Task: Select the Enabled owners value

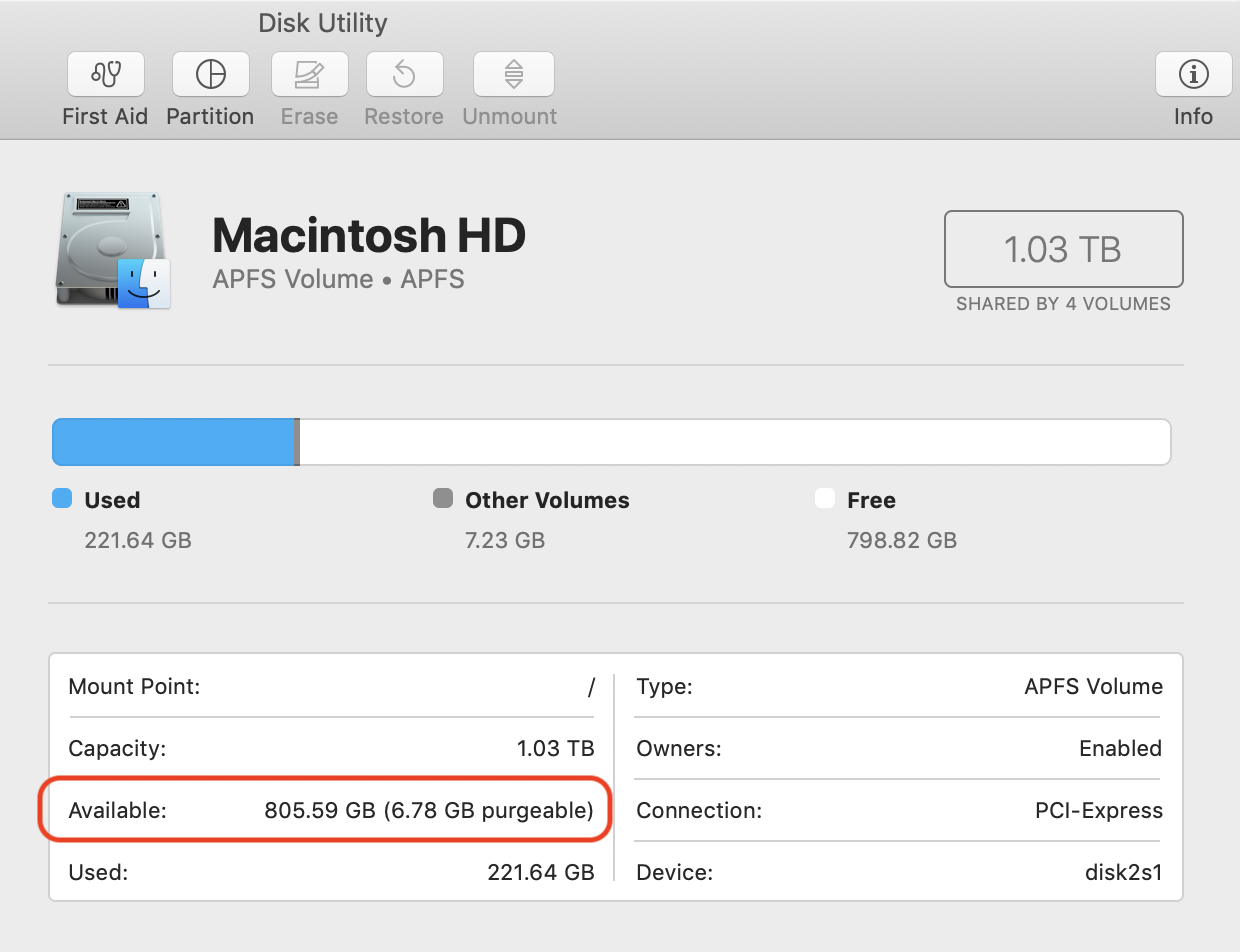Action: coord(1120,748)
